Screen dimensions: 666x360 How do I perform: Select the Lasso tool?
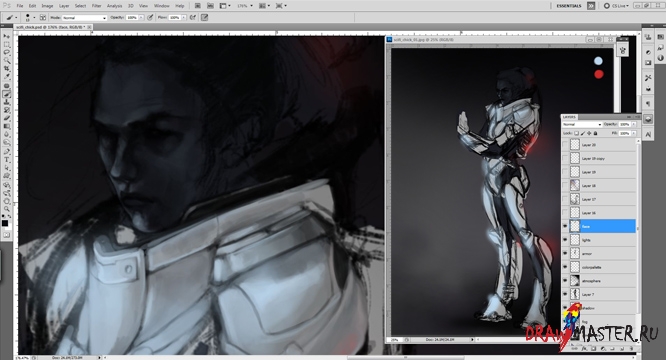coord(6,53)
